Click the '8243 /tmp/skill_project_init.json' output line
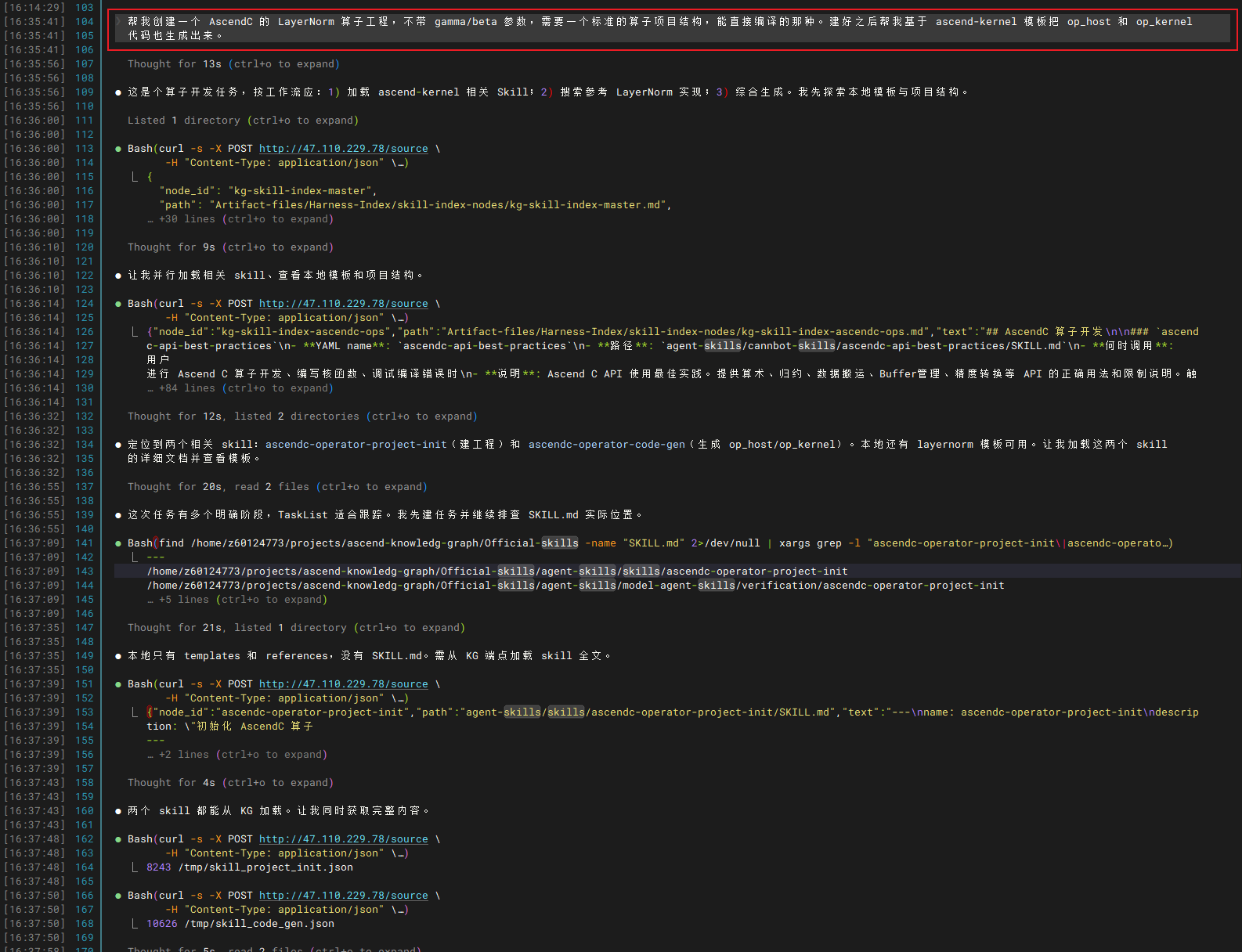This screenshot has width=1242, height=952. (250, 867)
